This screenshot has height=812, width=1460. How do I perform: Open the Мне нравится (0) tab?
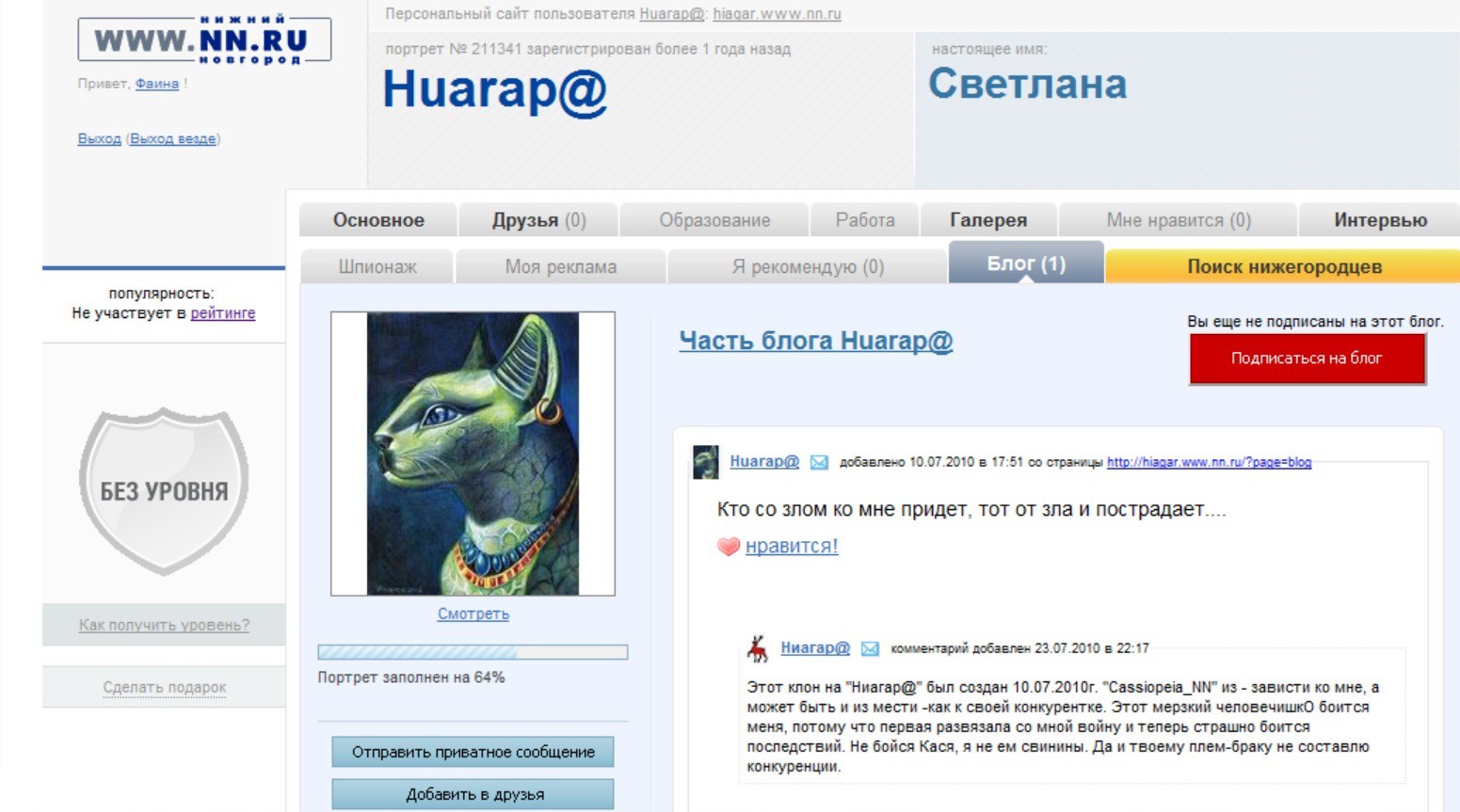click(1179, 220)
